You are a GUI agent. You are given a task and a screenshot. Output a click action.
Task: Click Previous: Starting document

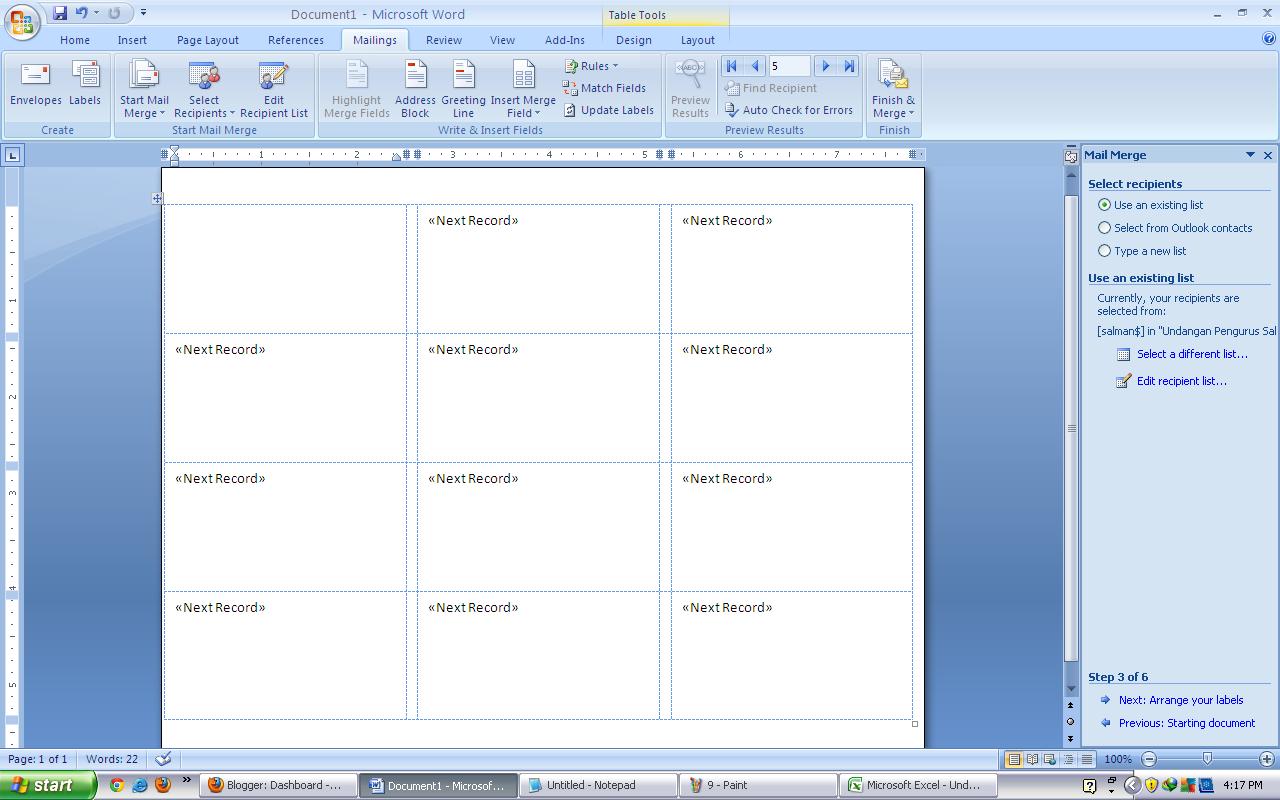pos(1187,723)
